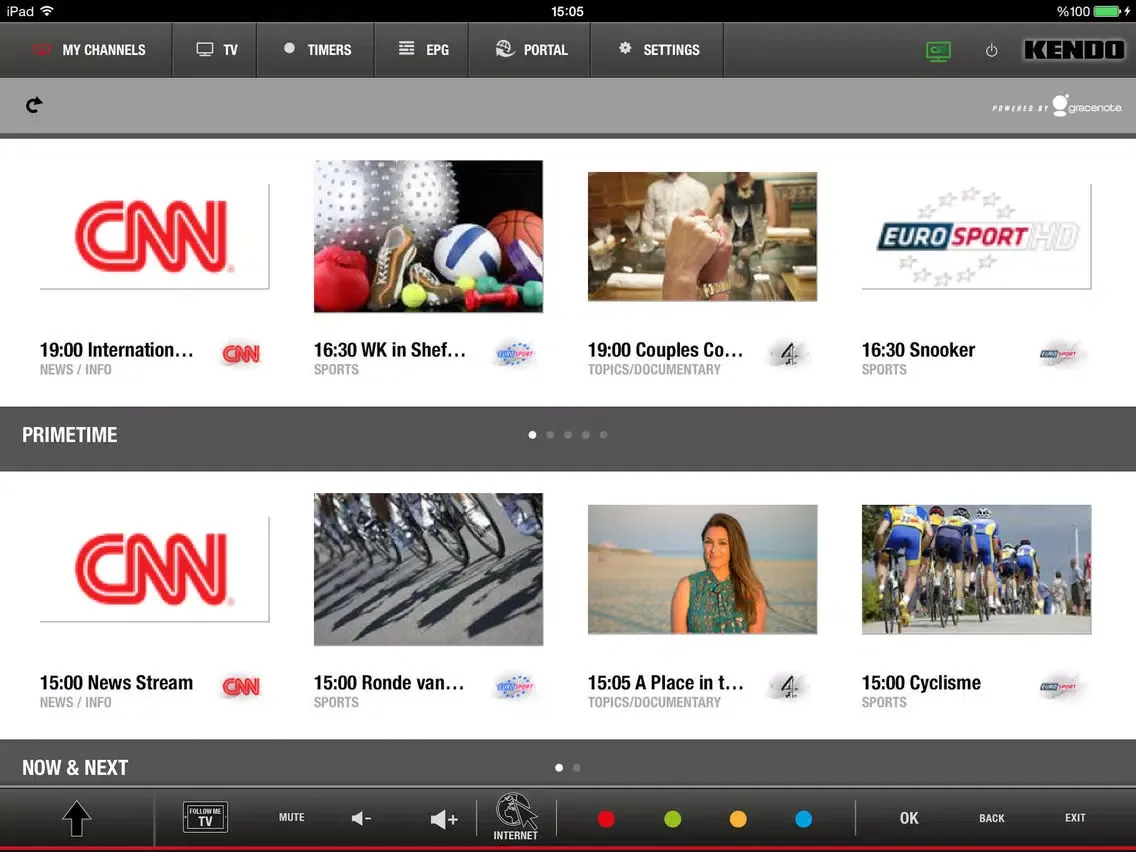This screenshot has width=1136, height=852.
Task: Raise volume with speaker plus icon
Action: coord(444,819)
